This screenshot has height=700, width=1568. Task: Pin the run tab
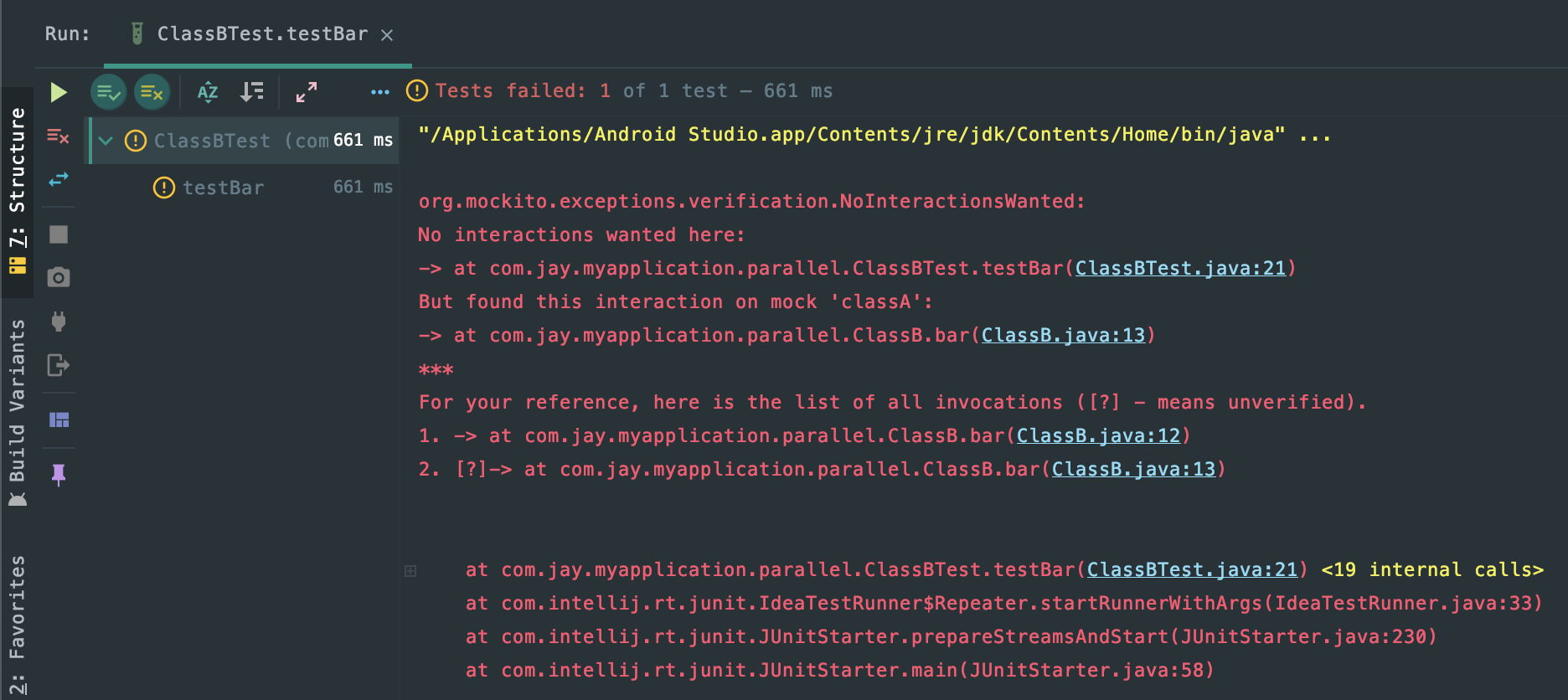(59, 475)
